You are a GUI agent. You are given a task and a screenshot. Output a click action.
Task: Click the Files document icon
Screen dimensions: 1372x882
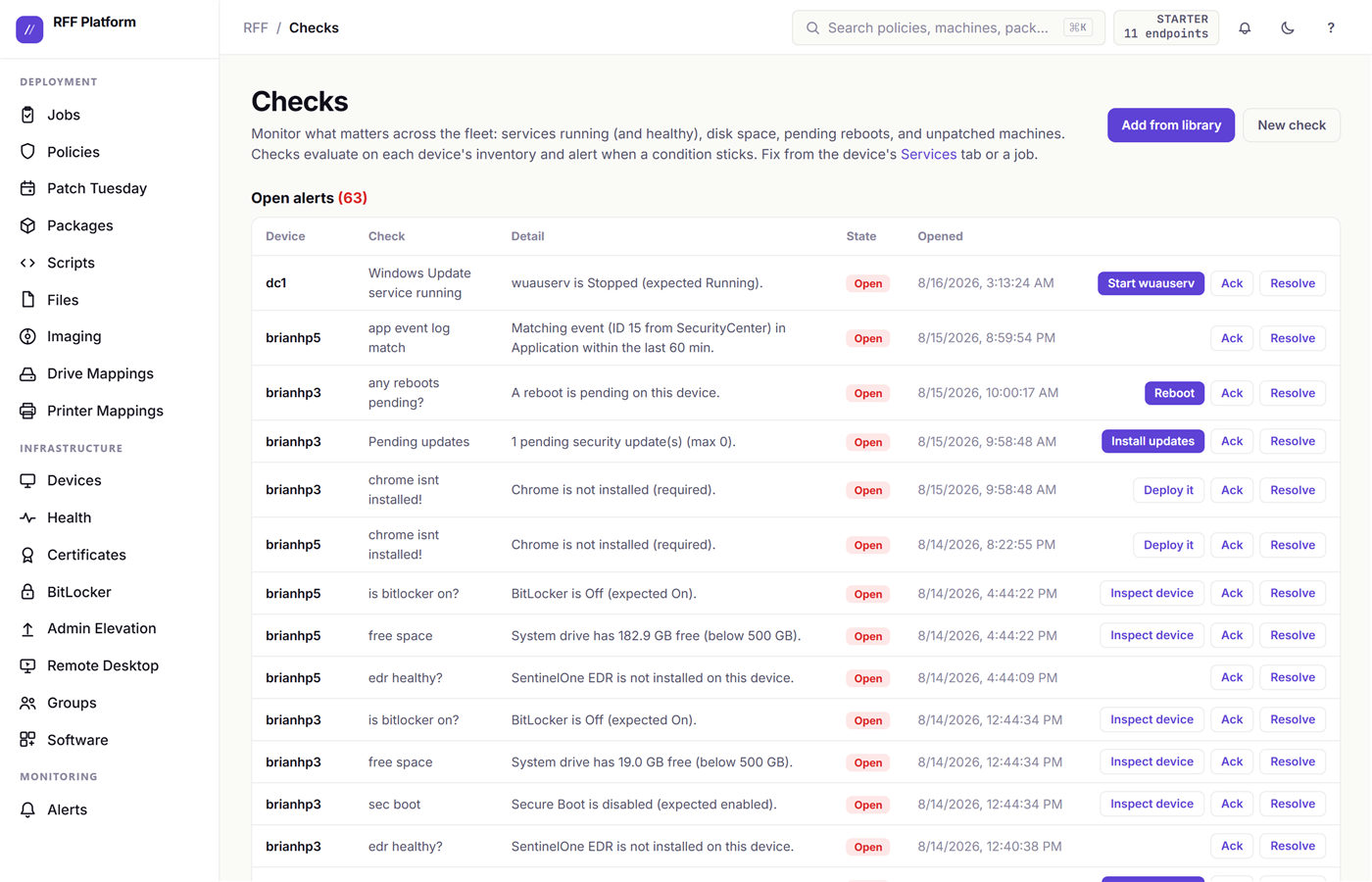27,300
